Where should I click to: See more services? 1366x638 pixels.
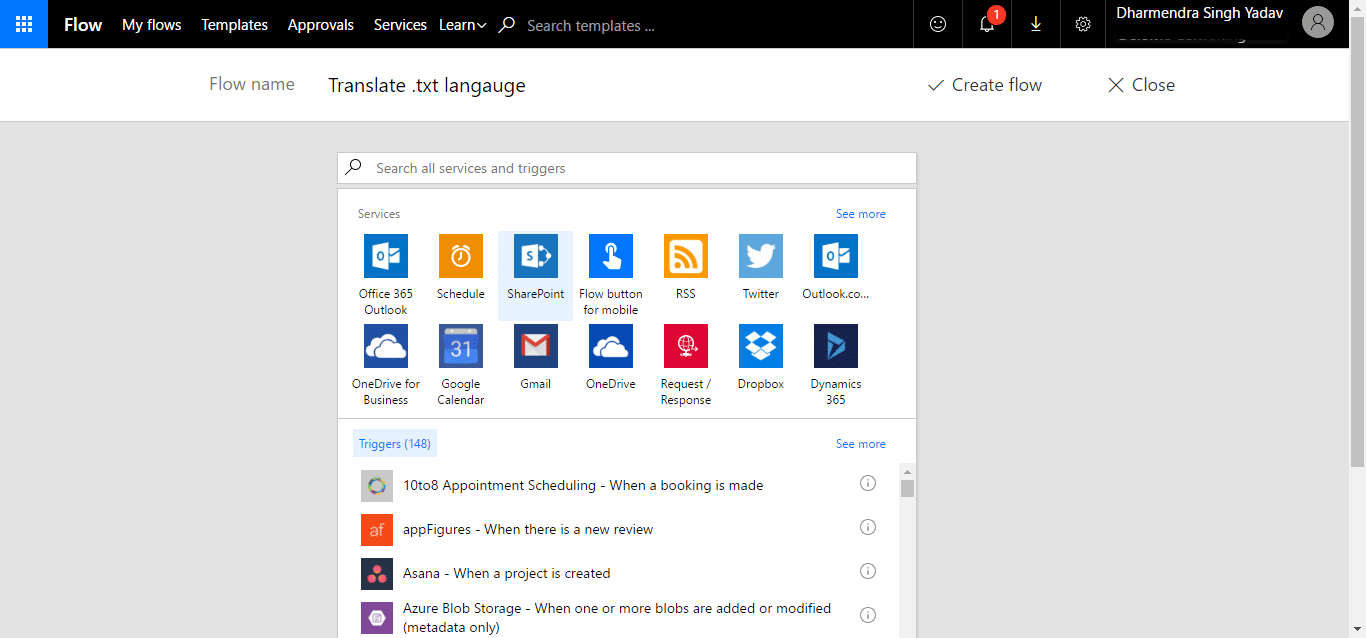(861, 214)
